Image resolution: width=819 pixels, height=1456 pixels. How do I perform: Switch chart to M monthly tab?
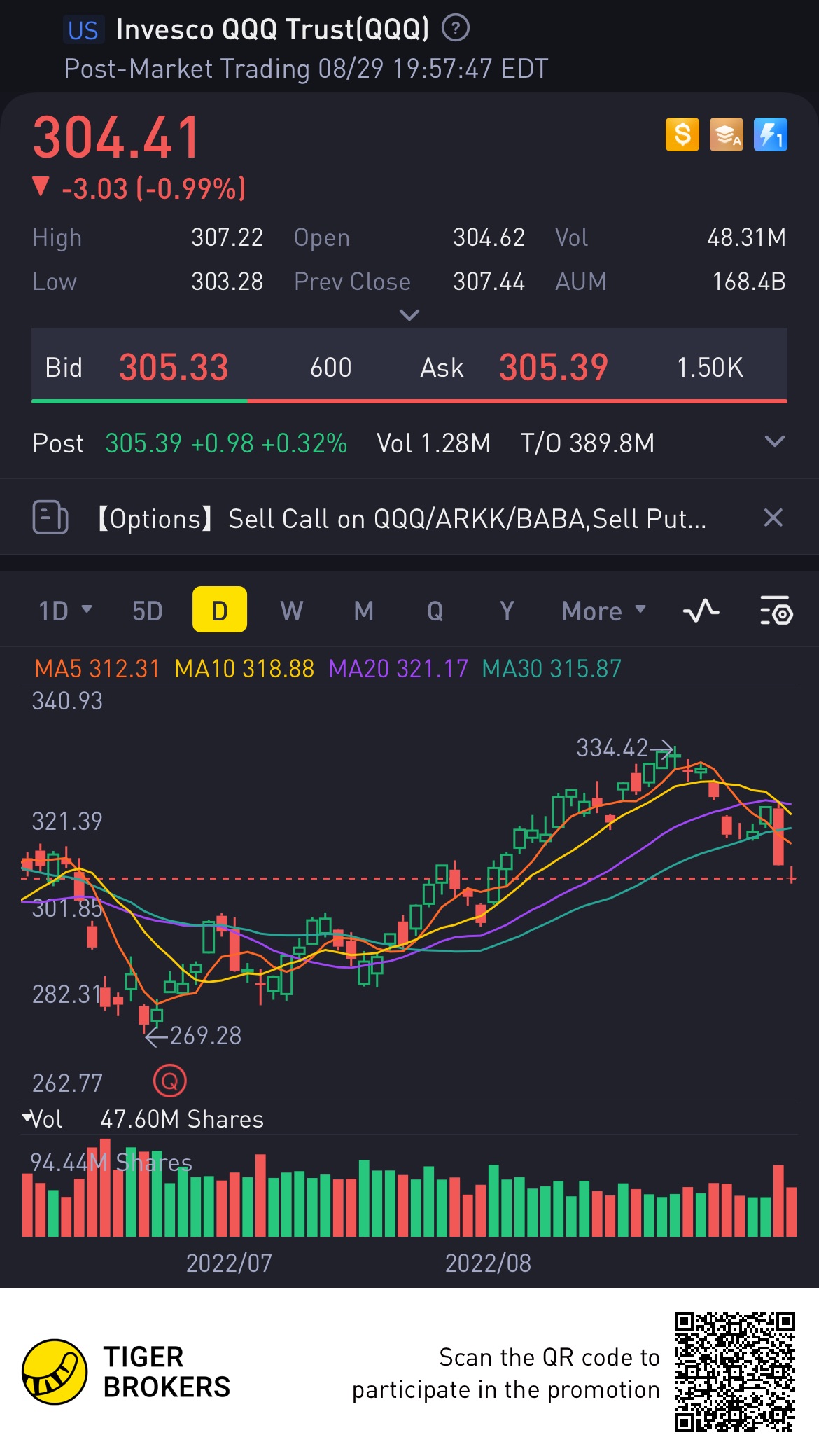[364, 611]
